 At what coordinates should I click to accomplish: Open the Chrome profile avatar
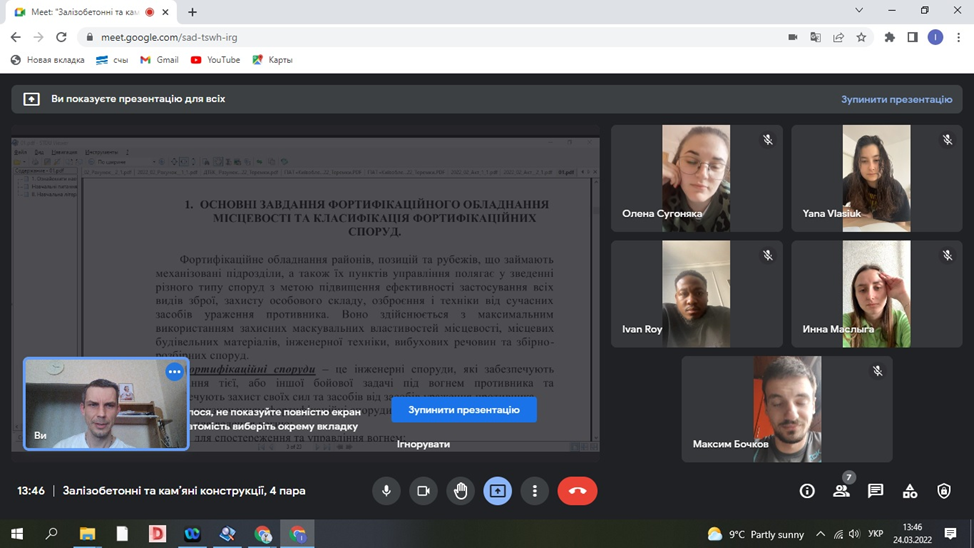[x=935, y=37]
